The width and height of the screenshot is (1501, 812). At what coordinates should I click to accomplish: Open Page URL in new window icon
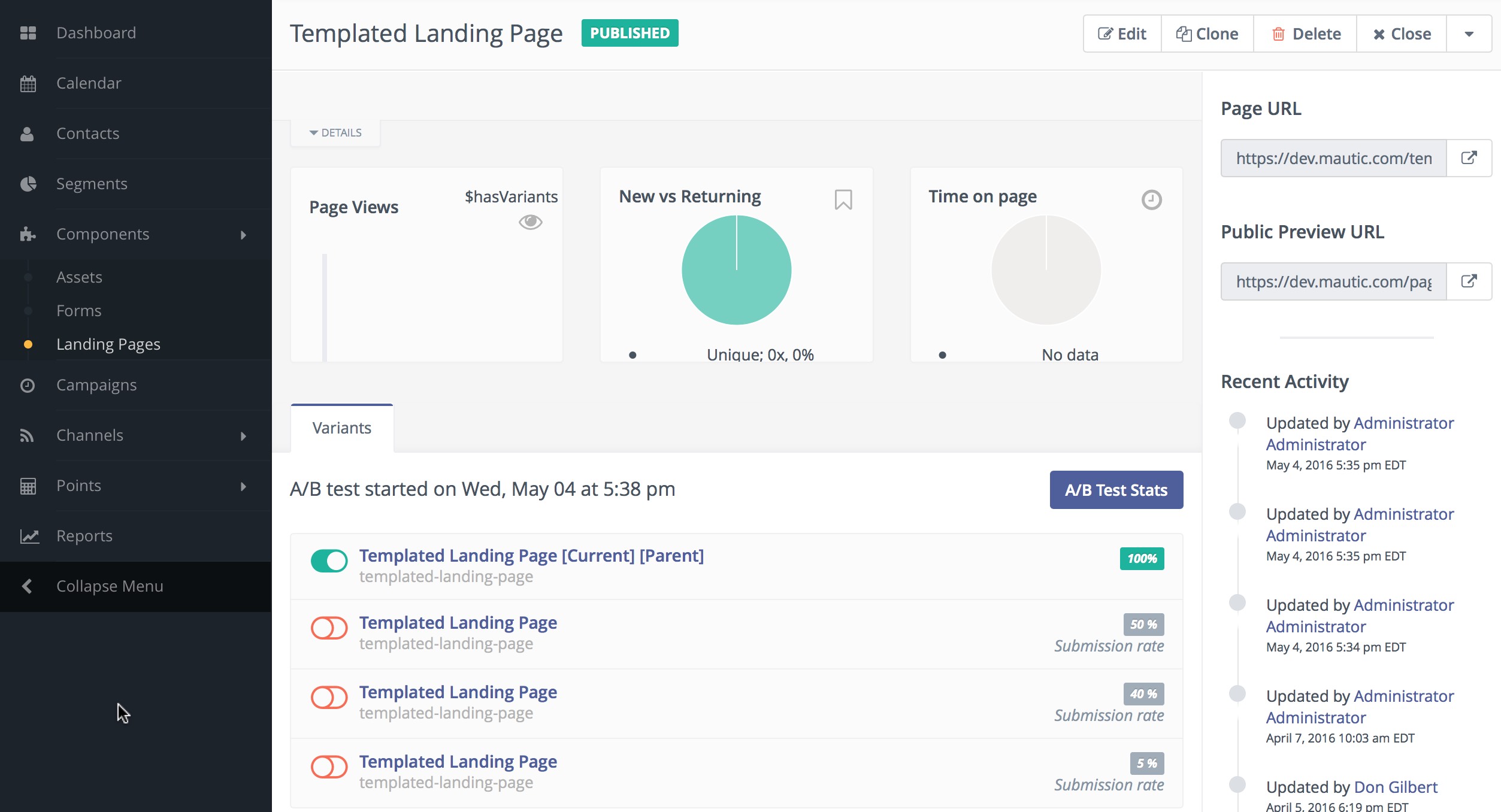coord(1469,158)
